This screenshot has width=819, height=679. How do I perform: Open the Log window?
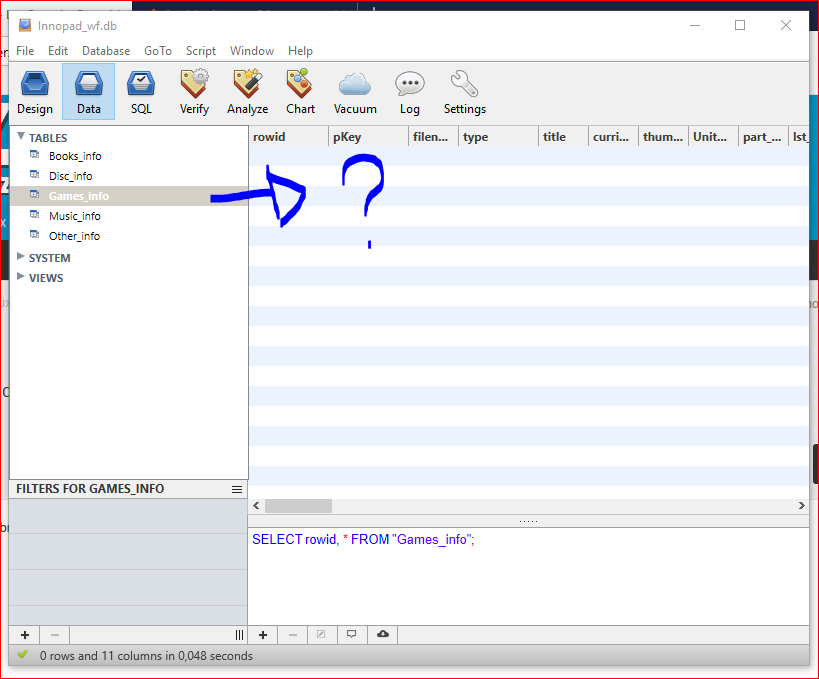point(409,92)
